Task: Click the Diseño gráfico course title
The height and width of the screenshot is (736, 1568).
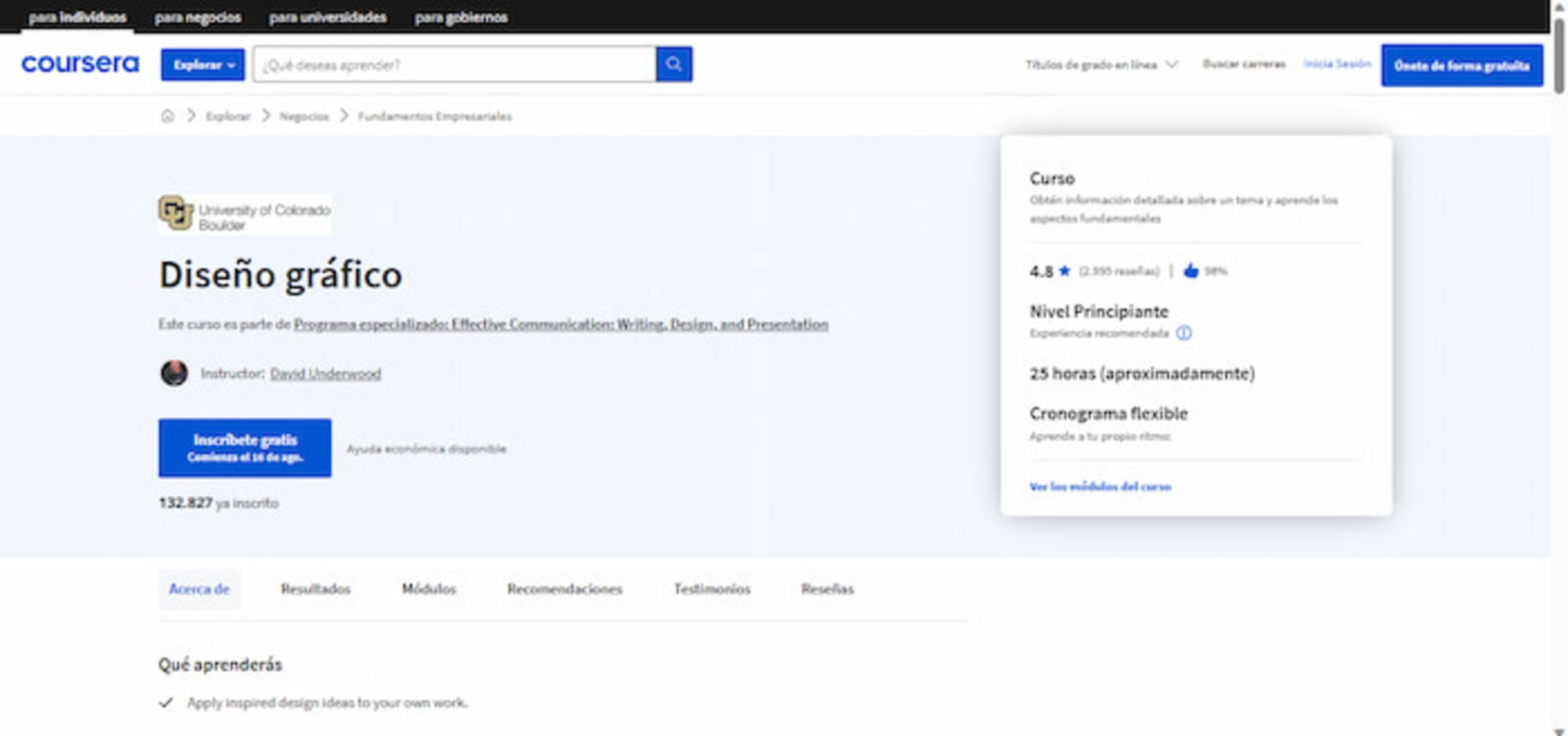Action: 280,274
